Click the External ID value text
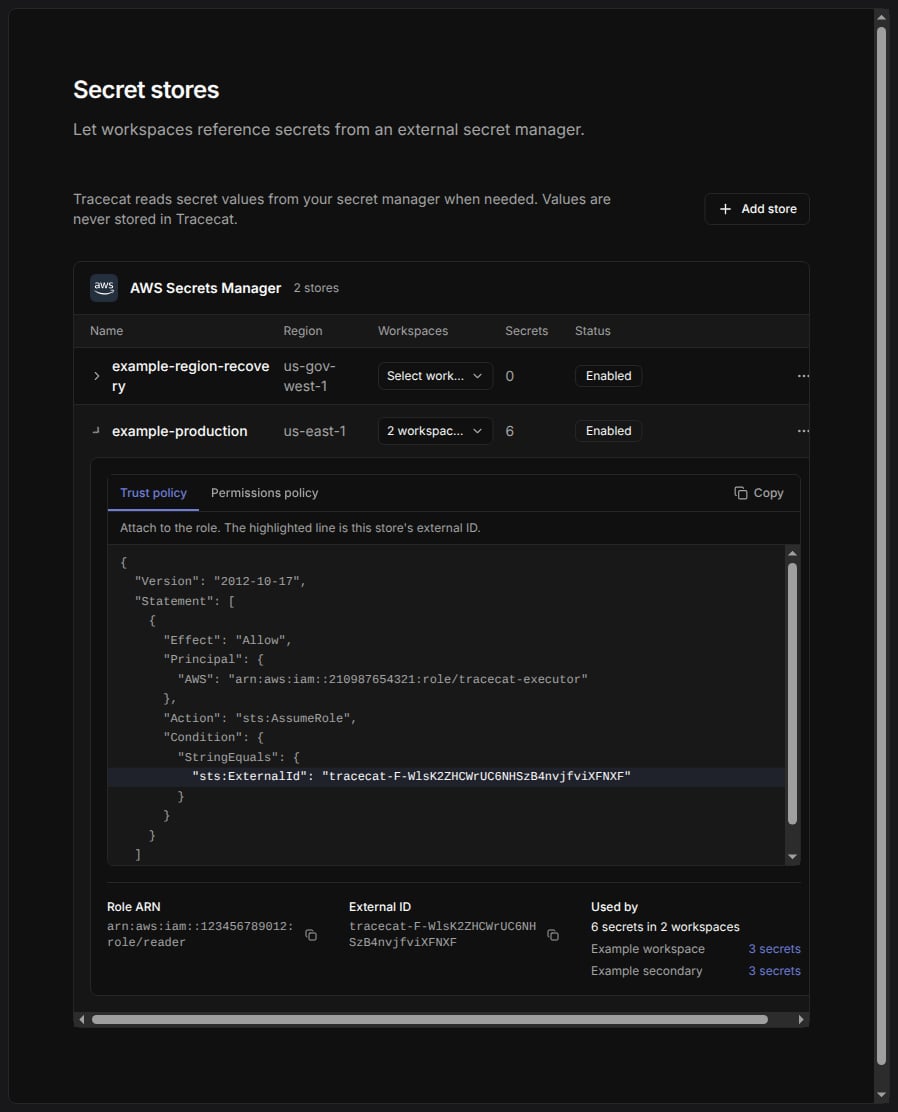 pos(443,934)
